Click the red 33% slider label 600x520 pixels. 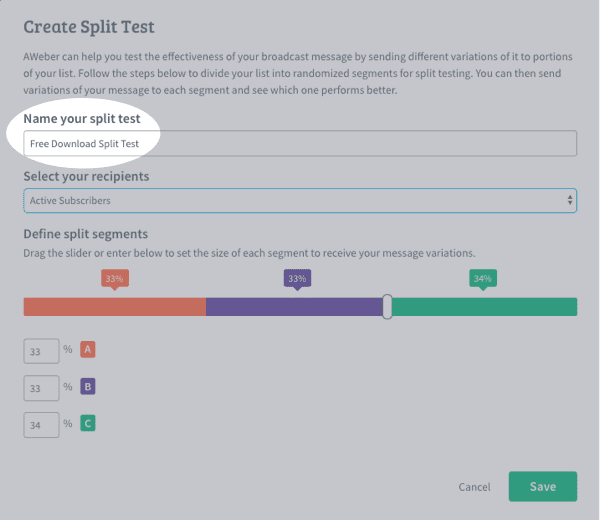114,278
